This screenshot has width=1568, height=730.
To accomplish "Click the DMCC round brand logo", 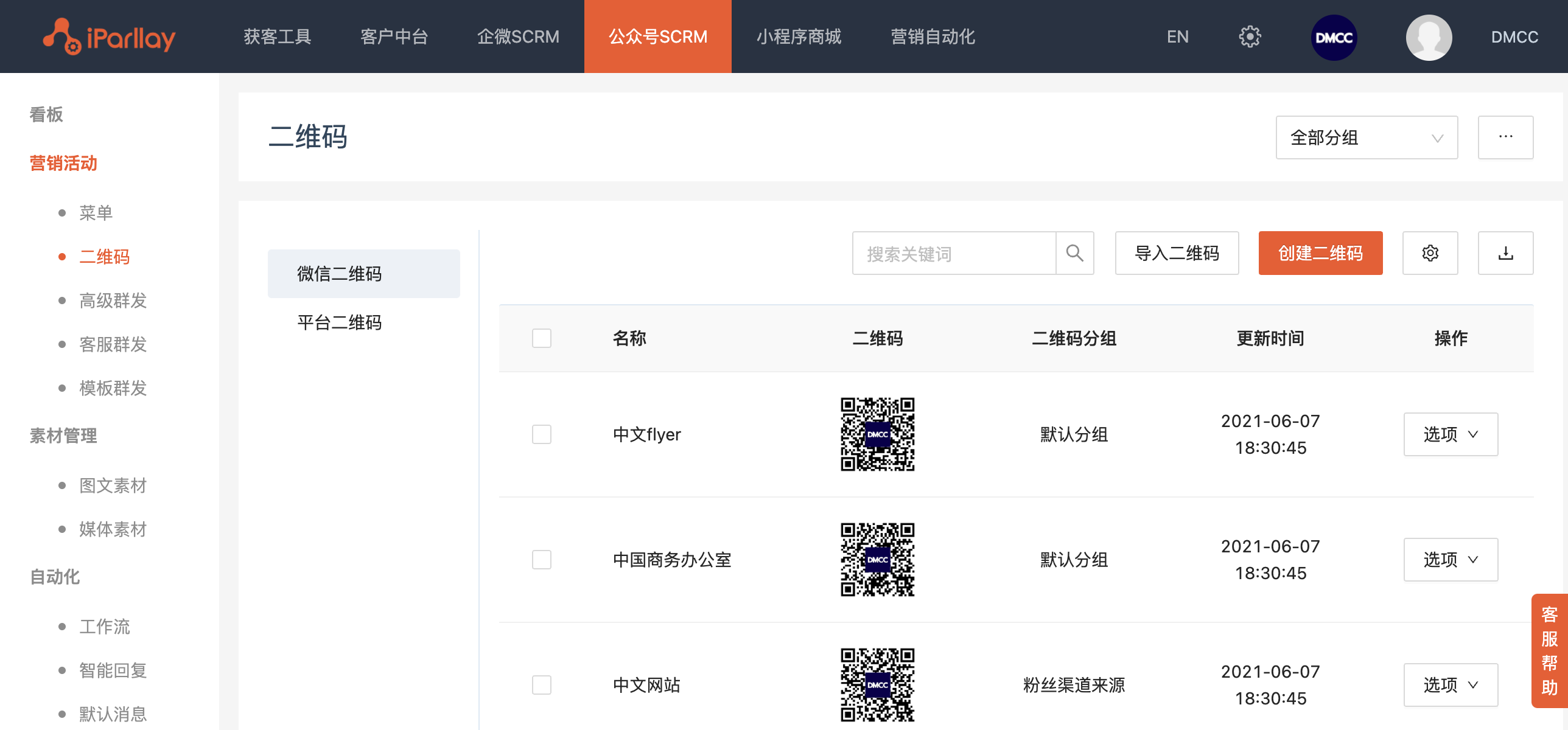I will [x=1333, y=37].
